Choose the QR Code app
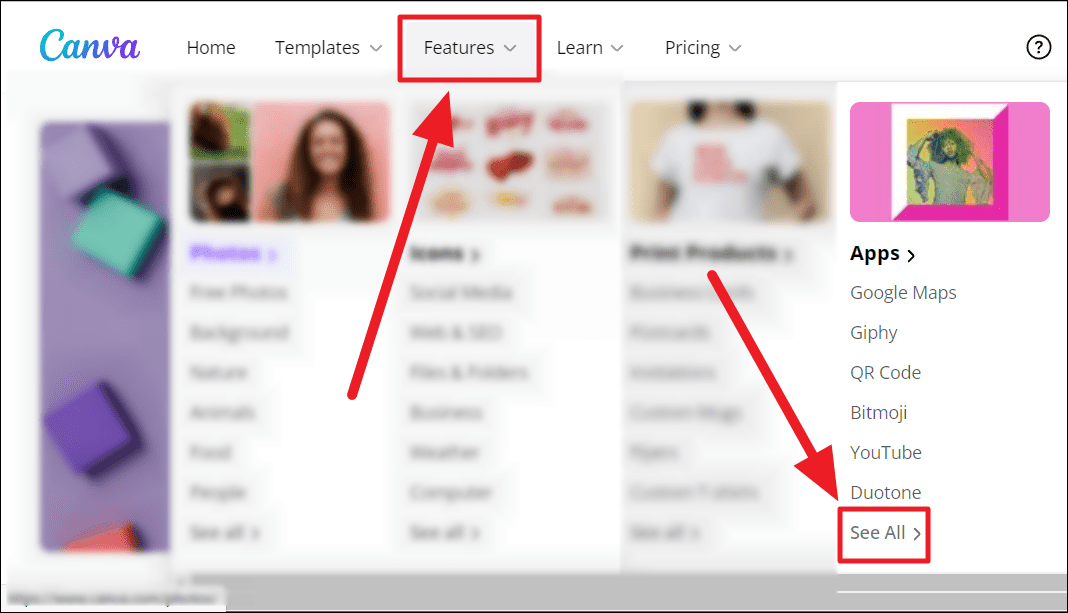This screenshot has width=1068, height=613. pyautogui.click(x=885, y=373)
